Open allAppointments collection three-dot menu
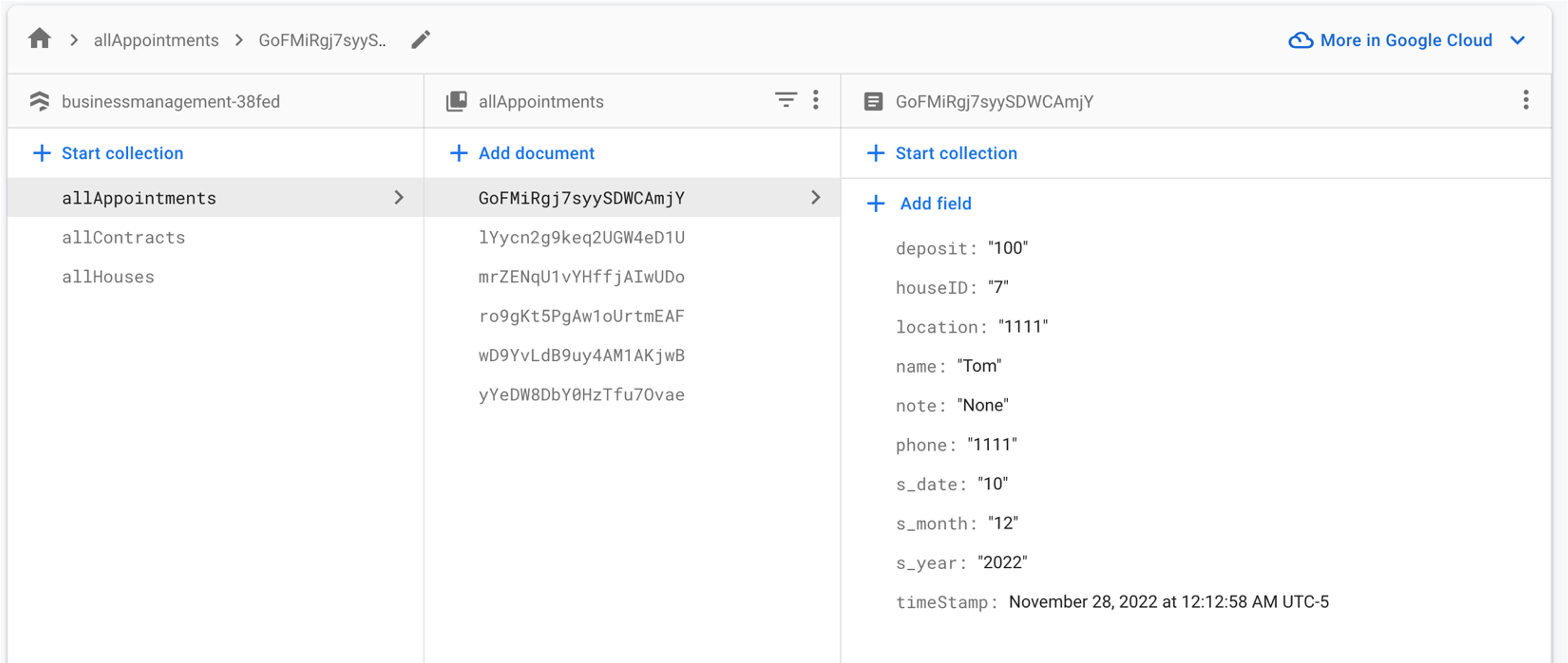Screen dimensions: 1568x663 [816, 100]
